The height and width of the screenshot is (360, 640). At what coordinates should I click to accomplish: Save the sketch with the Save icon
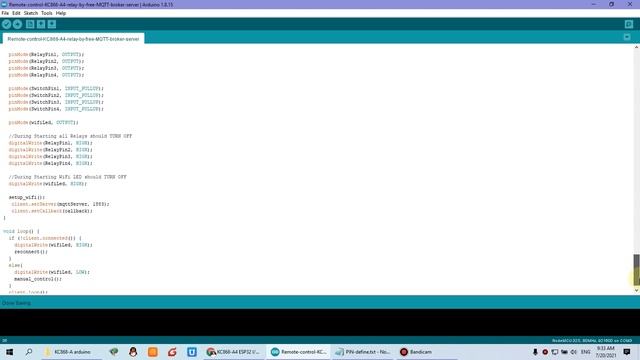[x=52, y=24]
